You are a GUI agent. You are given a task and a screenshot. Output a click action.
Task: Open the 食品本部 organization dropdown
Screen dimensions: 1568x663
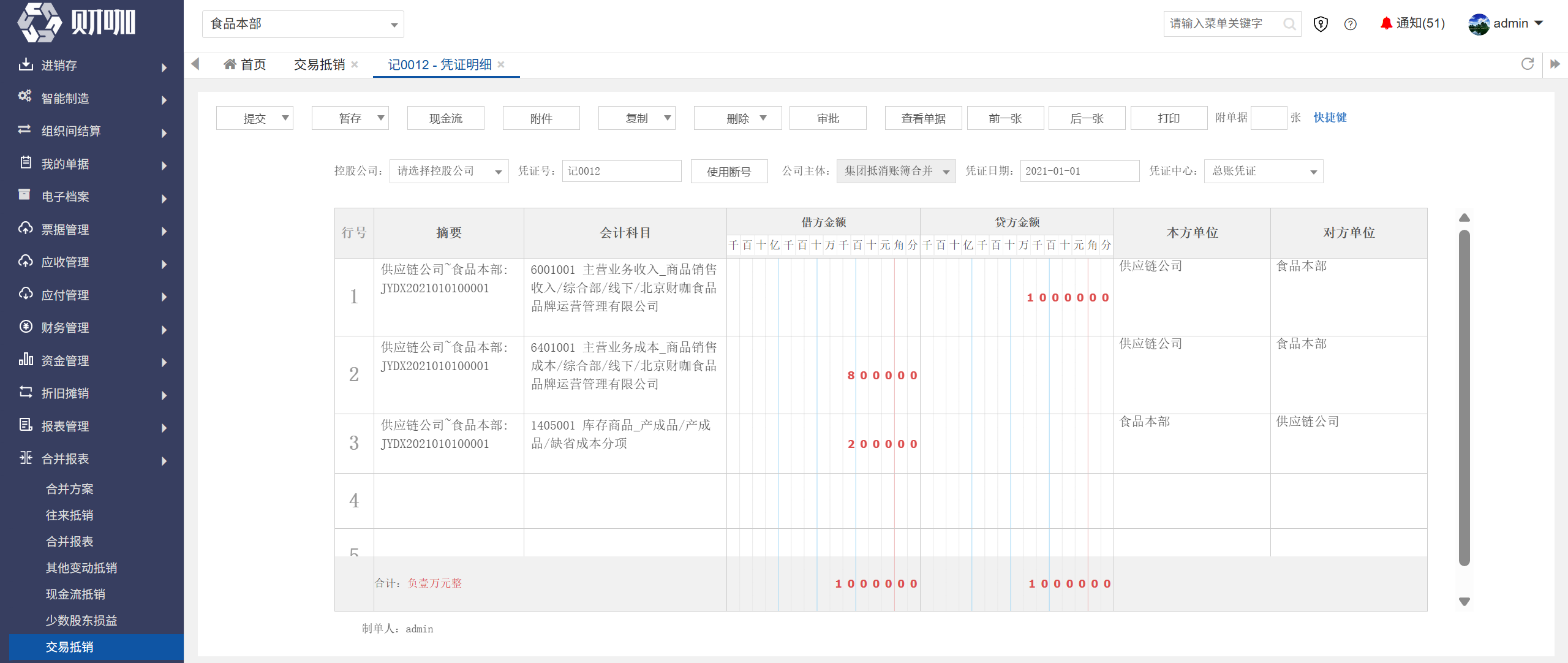tap(303, 24)
